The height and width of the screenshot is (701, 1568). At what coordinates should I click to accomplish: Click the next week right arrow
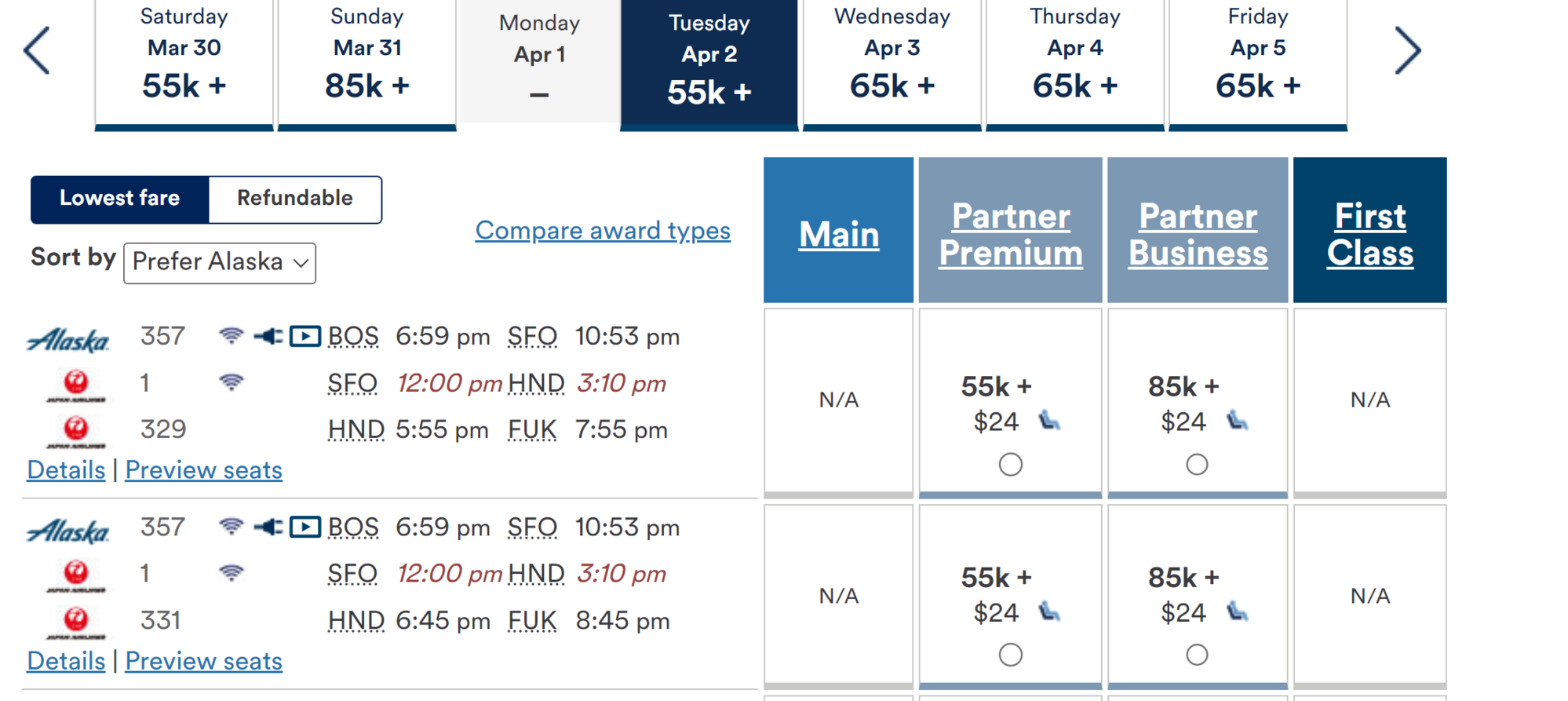(x=1407, y=51)
